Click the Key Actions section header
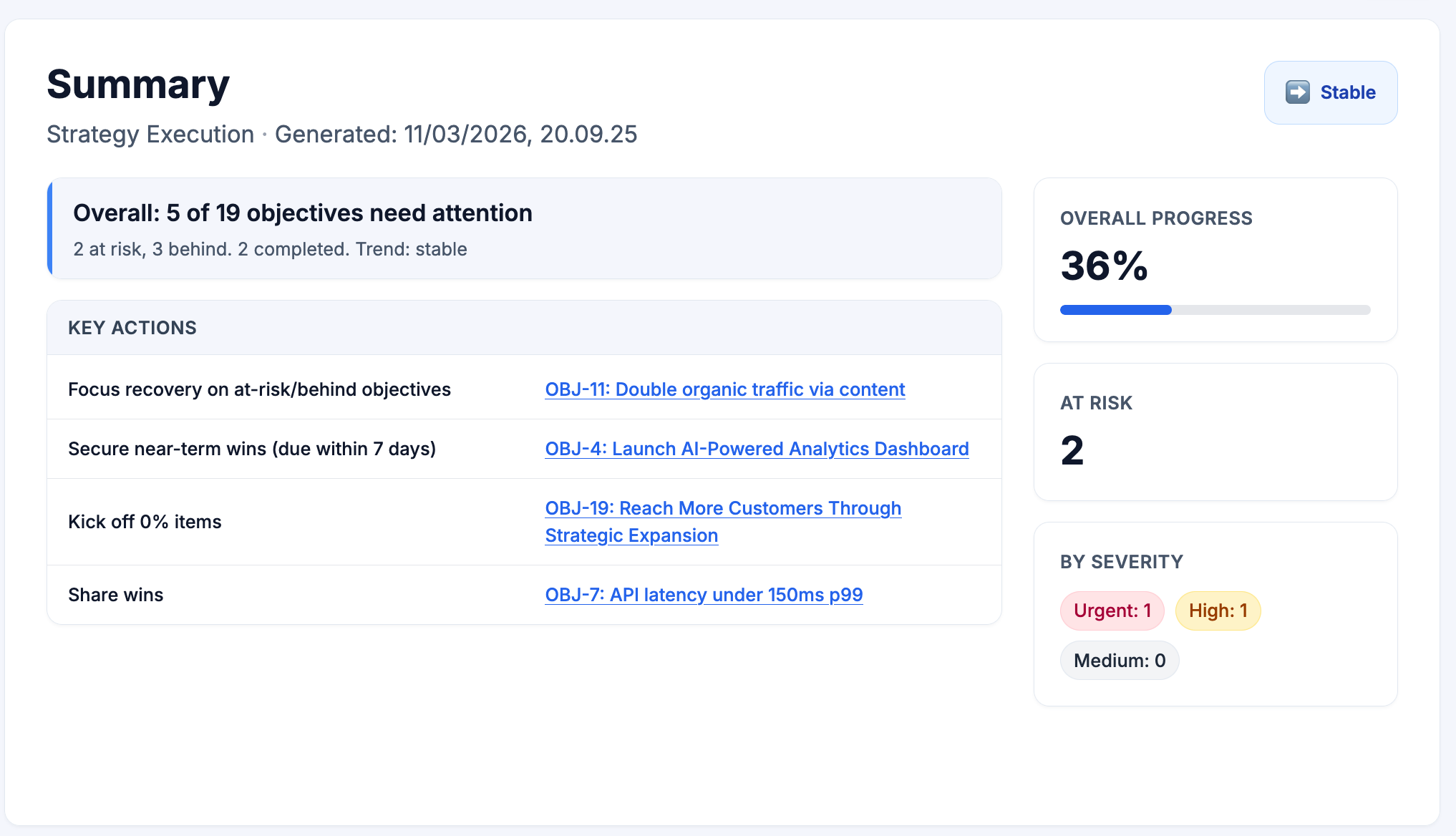 click(132, 328)
